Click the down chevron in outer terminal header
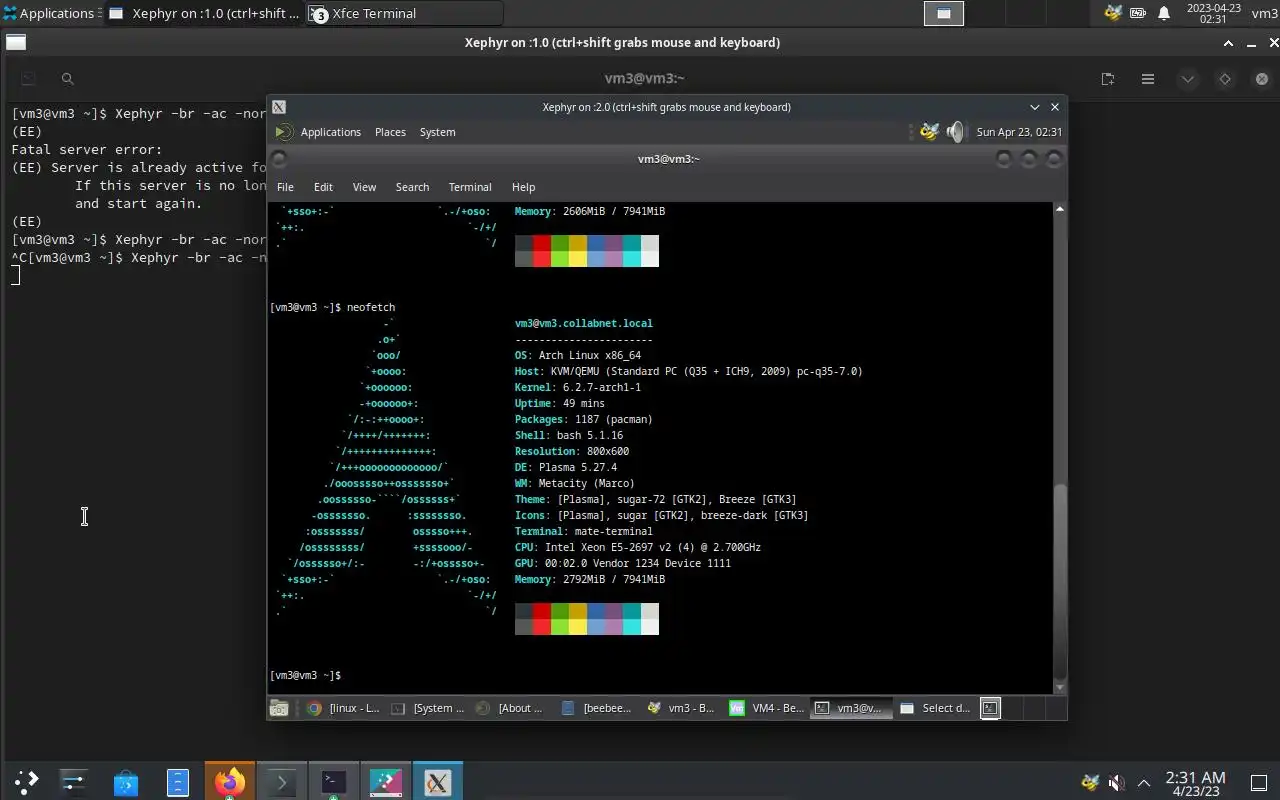1280x800 pixels. tap(1188, 79)
